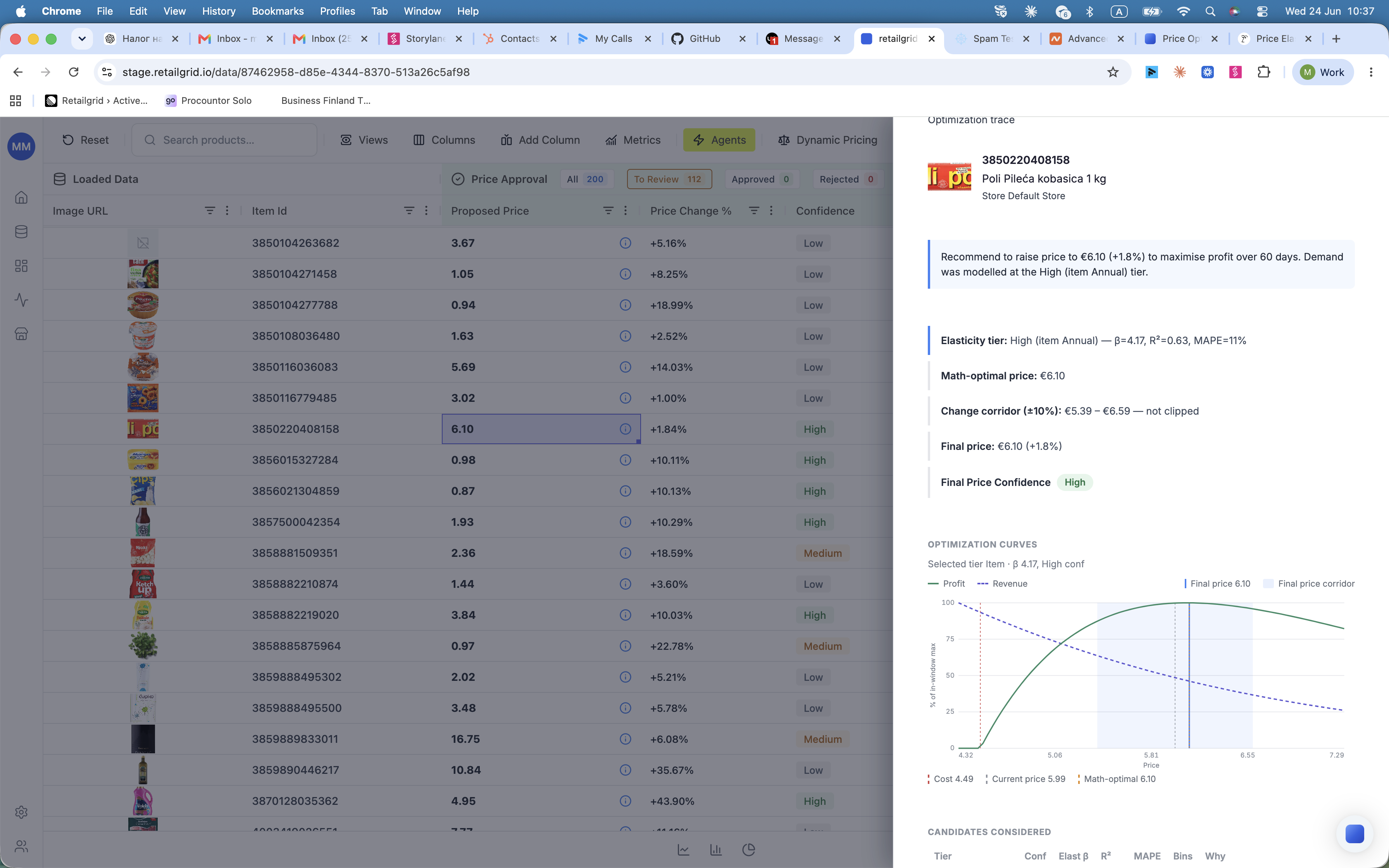This screenshot has height=868, width=1389.
Task: Filter the Proposed Price column
Action: [x=608, y=211]
